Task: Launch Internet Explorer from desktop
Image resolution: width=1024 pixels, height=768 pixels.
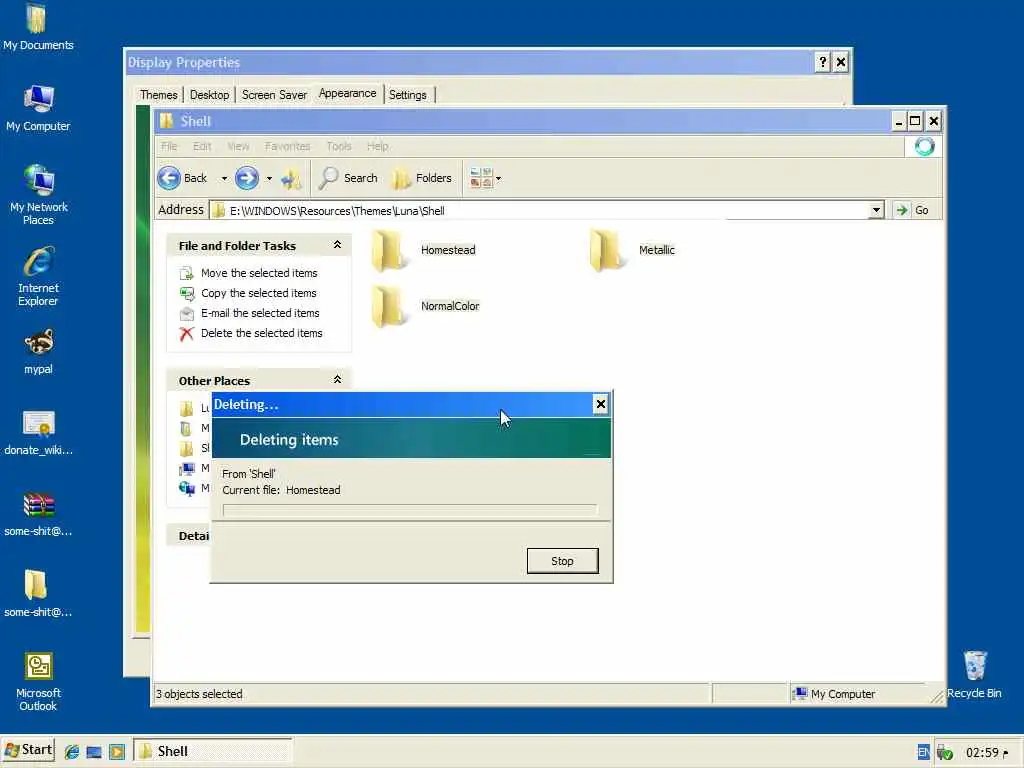Action: click(38, 276)
